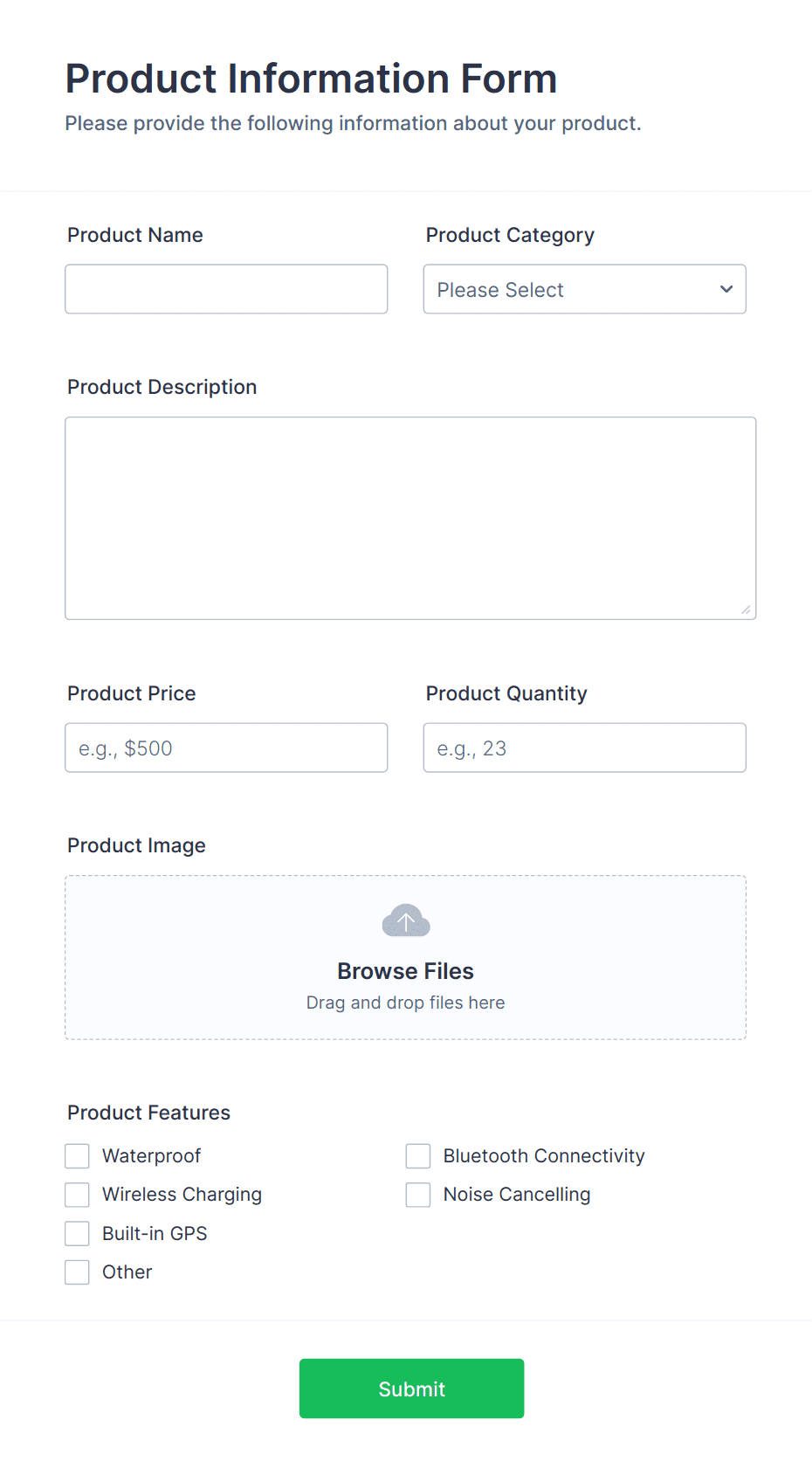The height and width of the screenshot is (1468, 812).
Task: Select the Noise Cancelling checkbox
Action: click(418, 1194)
